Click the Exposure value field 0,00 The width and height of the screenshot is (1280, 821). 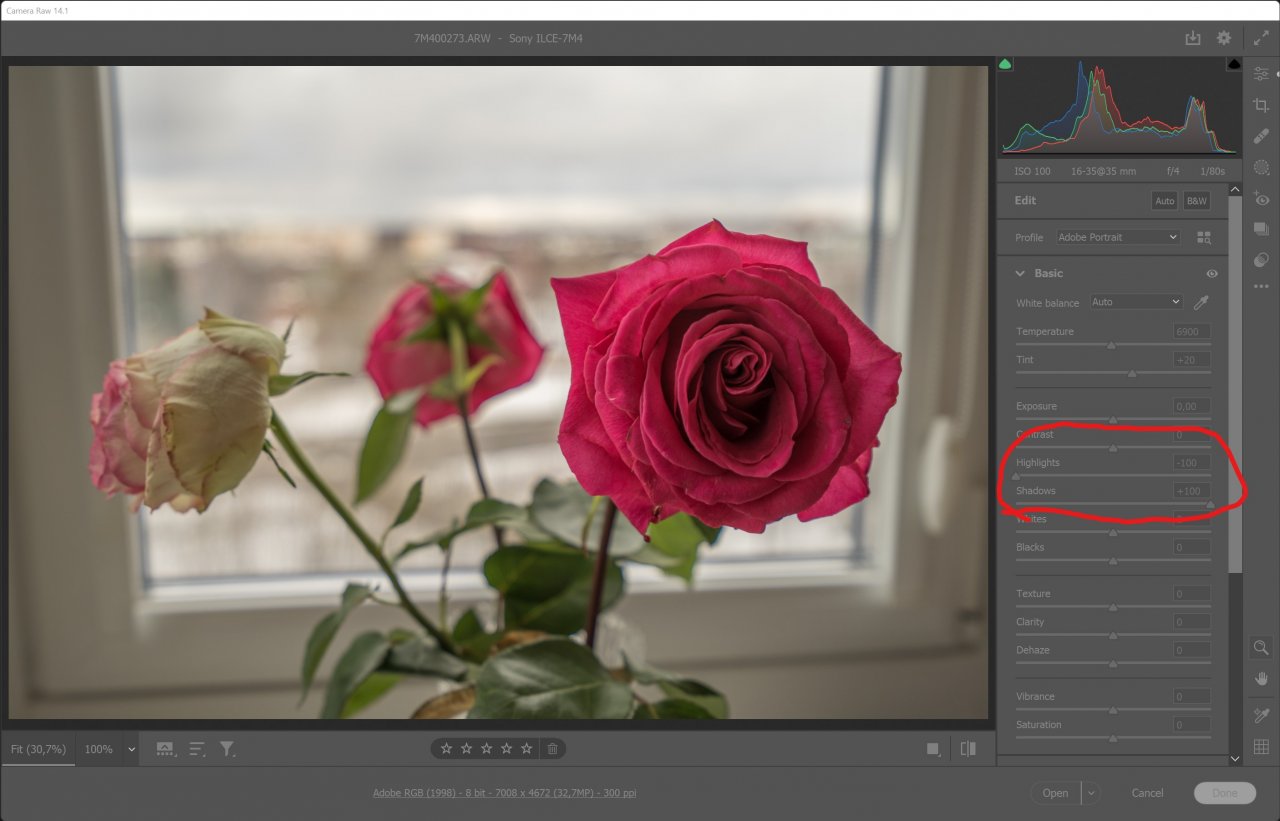coord(1192,406)
